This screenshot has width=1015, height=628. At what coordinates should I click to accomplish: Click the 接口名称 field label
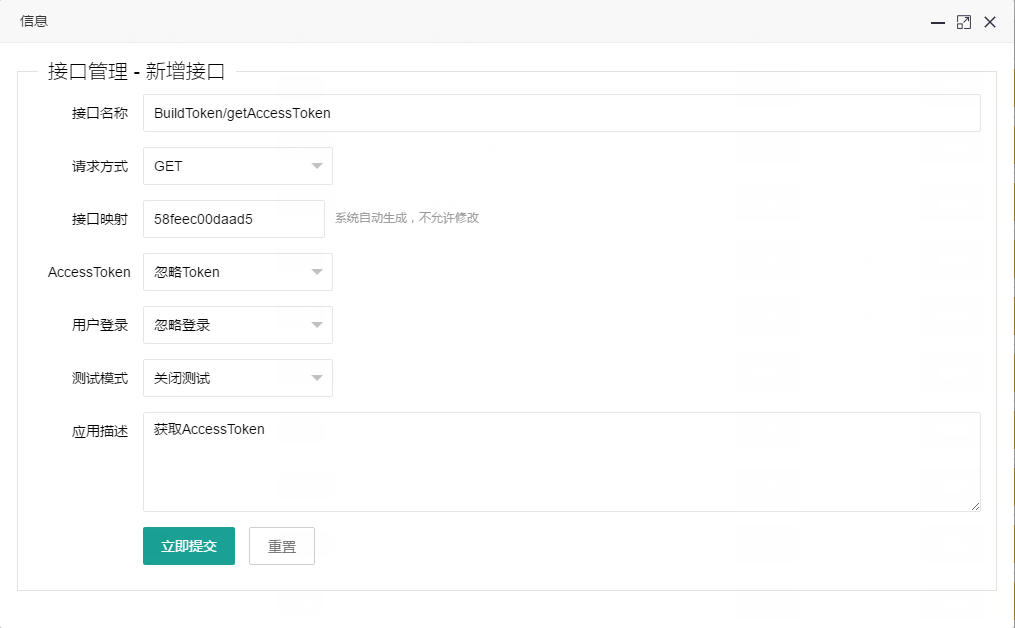(x=100, y=113)
